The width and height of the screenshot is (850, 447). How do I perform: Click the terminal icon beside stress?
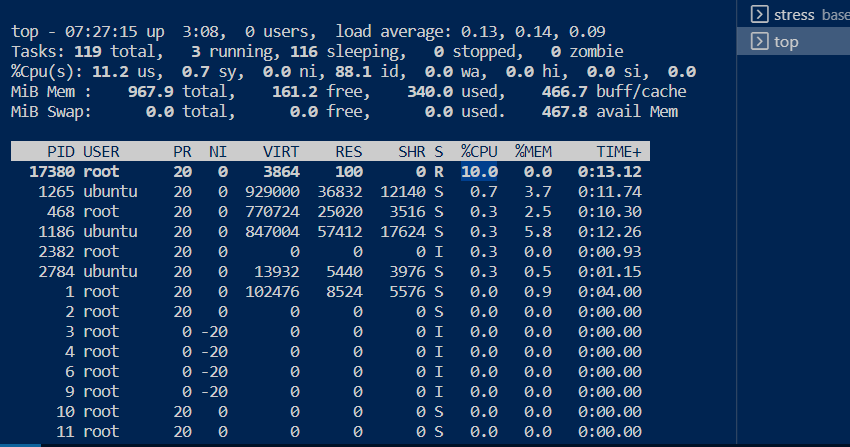tap(759, 14)
